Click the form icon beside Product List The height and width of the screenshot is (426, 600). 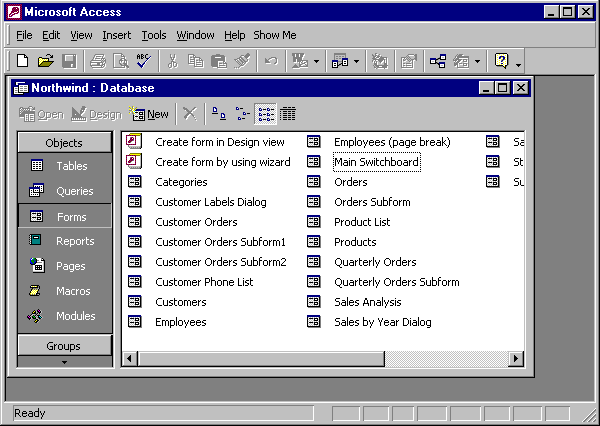[313, 222]
